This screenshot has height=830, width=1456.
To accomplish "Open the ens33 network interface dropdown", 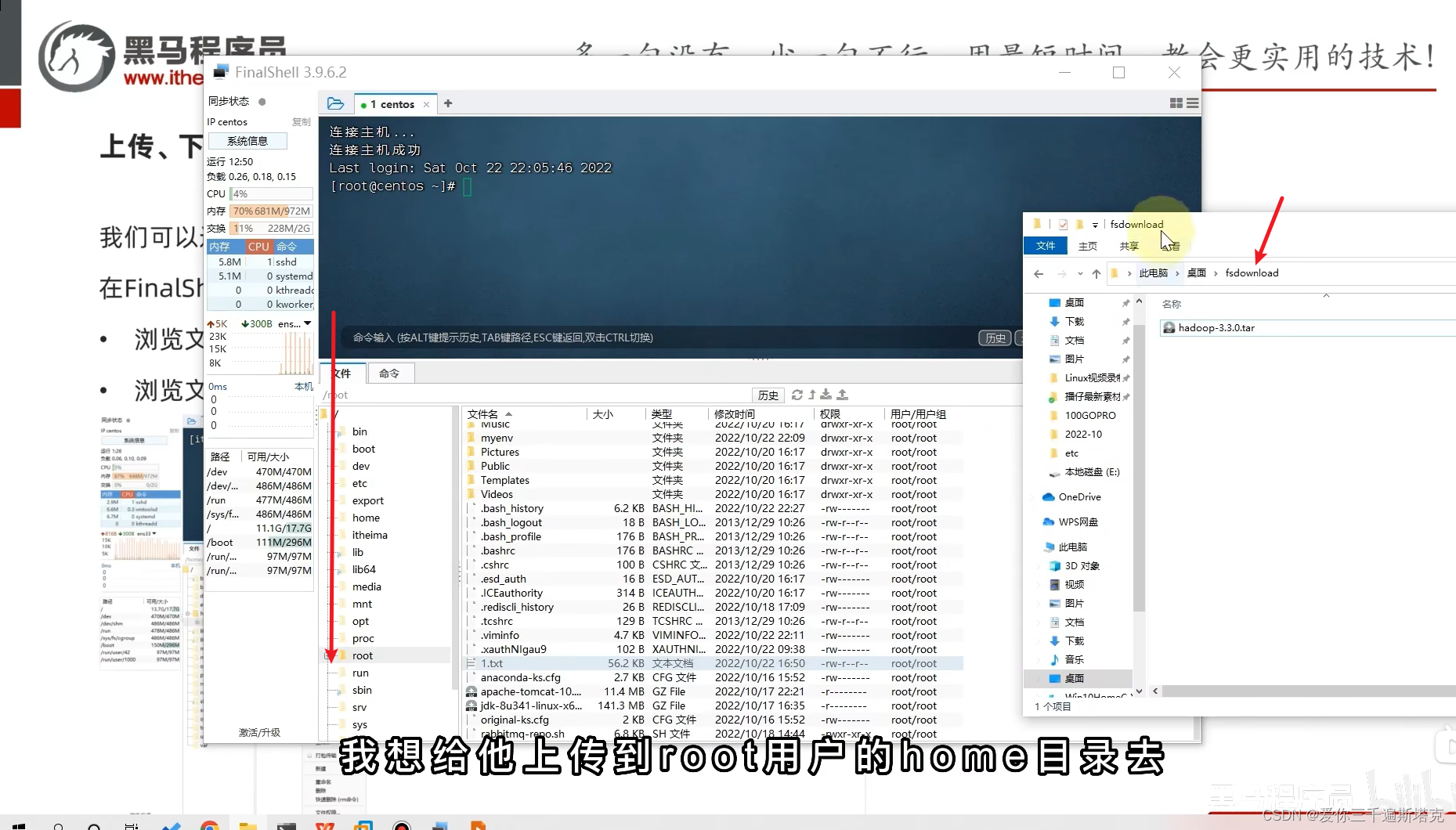I will (307, 323).
